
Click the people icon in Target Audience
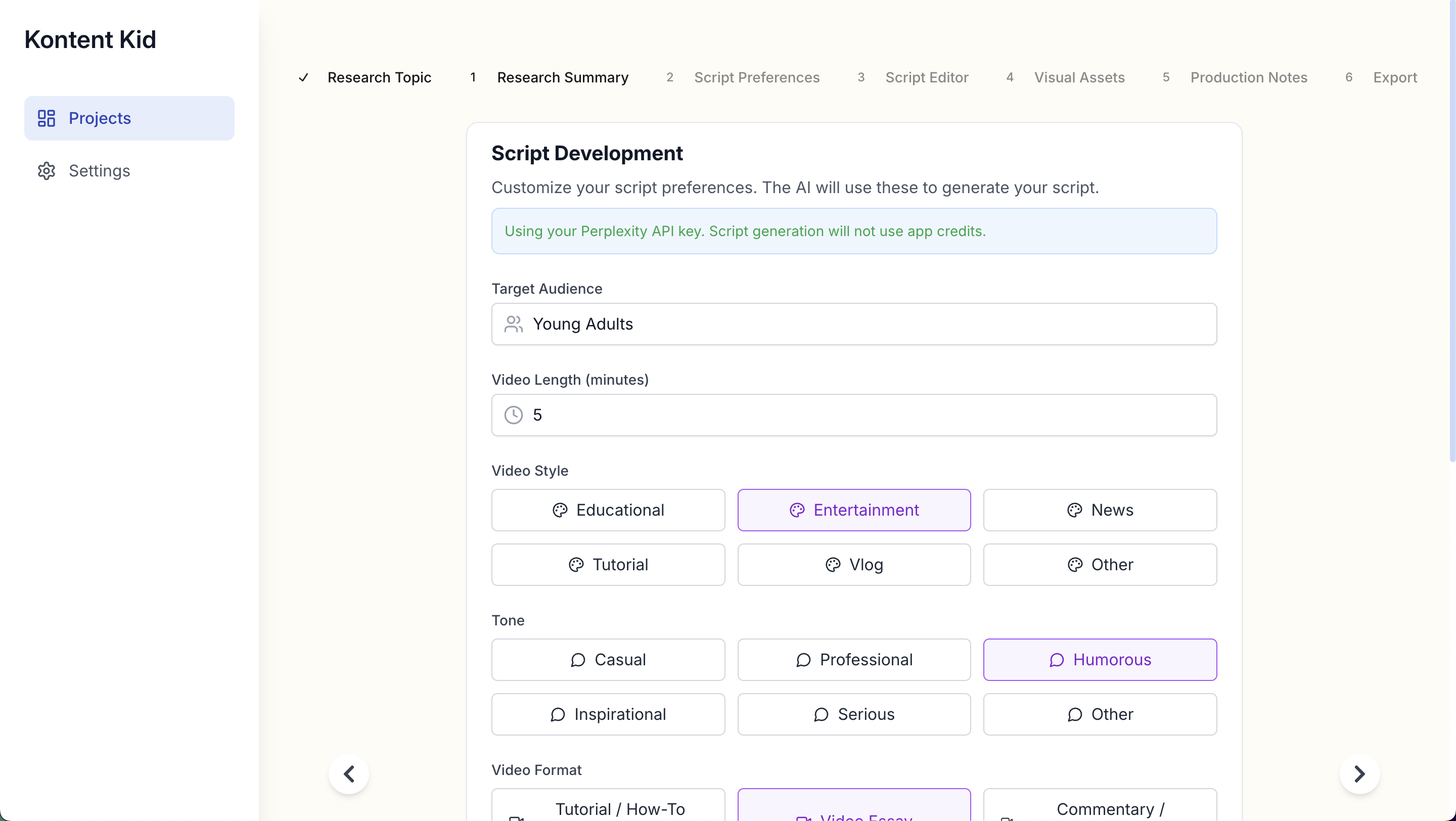coord(513,325)
